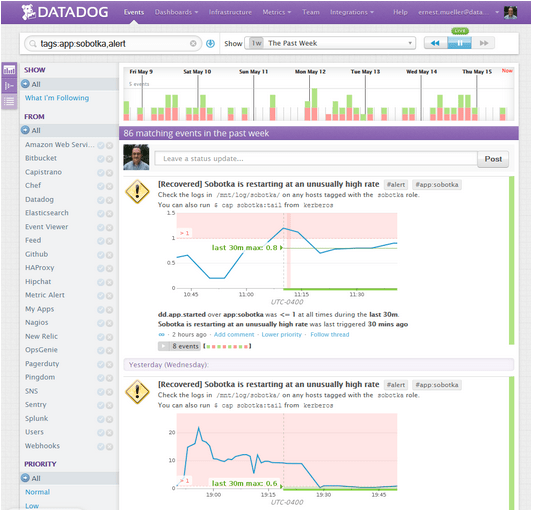Screen dimensions: 533x512
Task: Toggle exclude X for Webhooks source
Action: [x=109, y=446]
